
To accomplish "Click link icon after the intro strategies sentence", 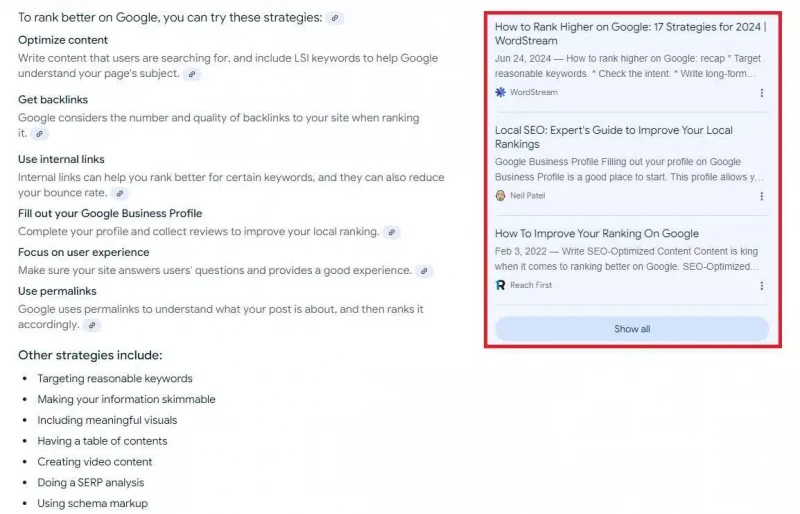I will [335, 18].
